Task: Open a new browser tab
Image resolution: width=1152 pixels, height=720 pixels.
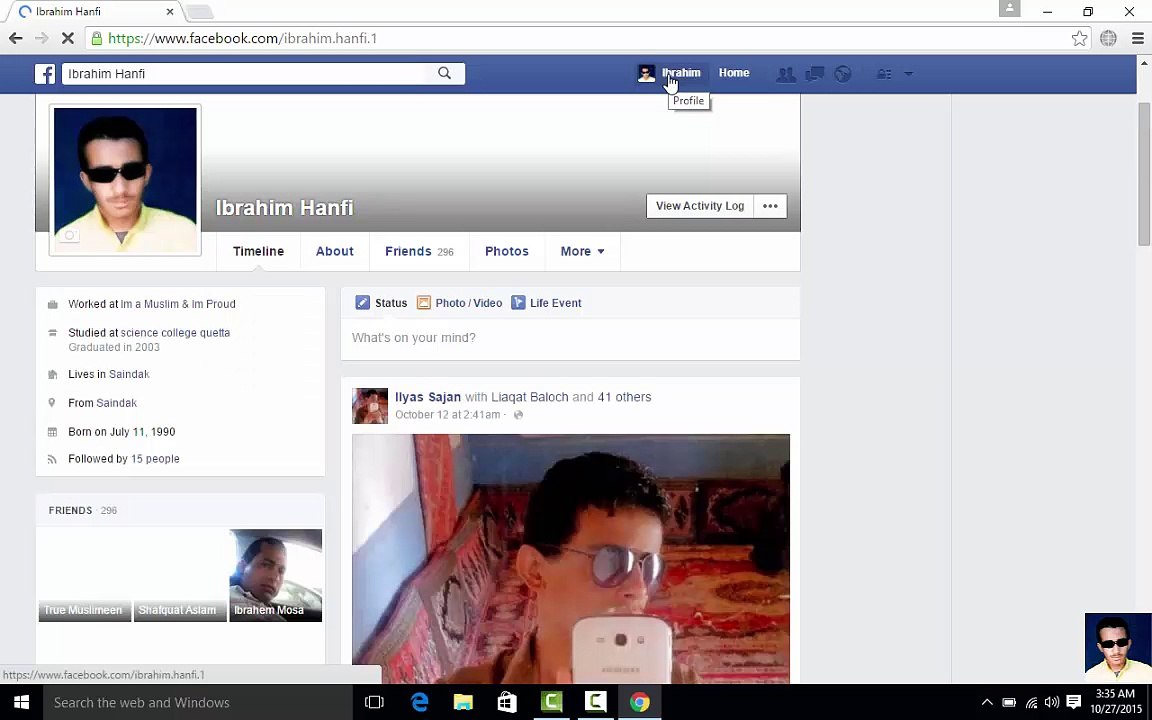Action: click(199, 12)
